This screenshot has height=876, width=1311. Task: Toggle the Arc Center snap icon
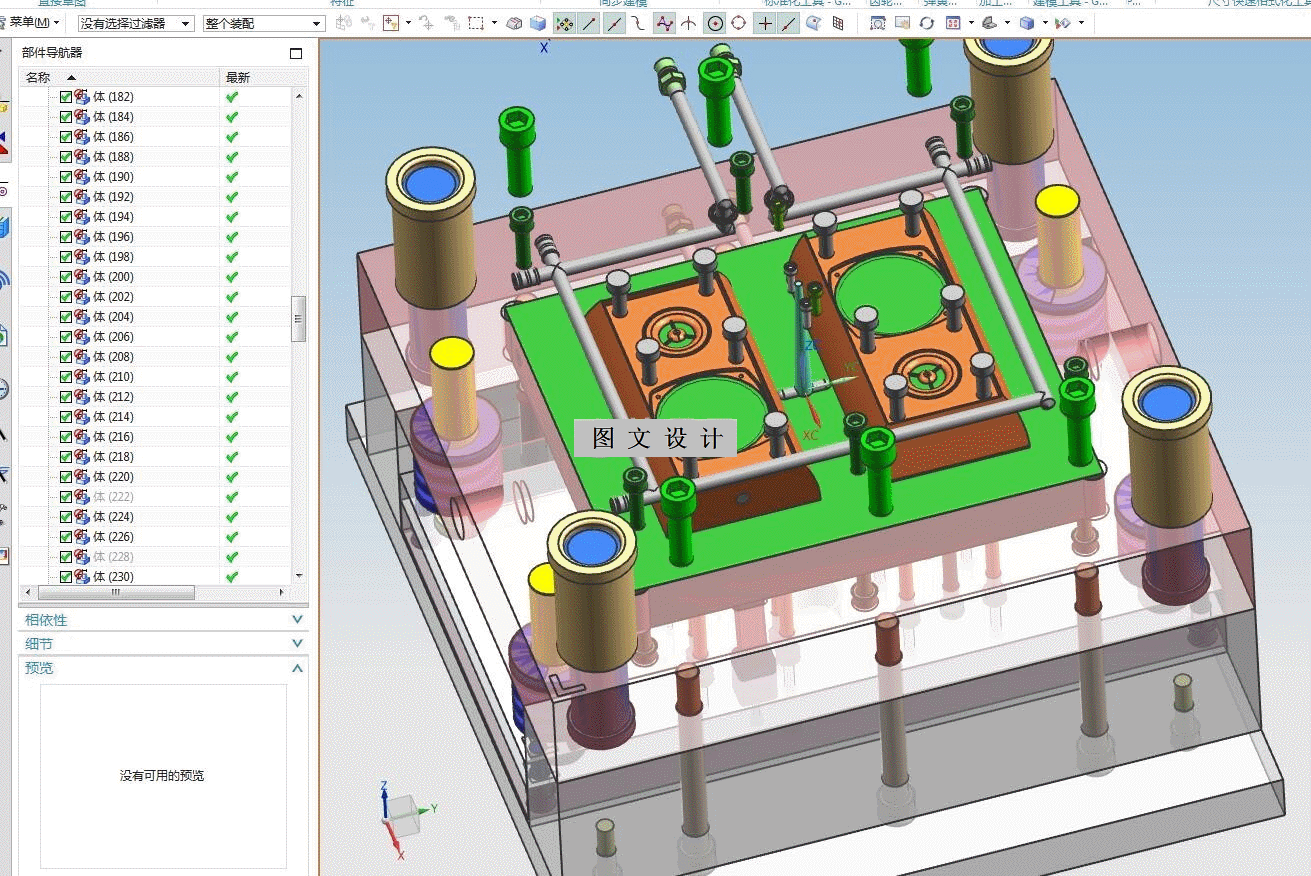coord(714,23)
